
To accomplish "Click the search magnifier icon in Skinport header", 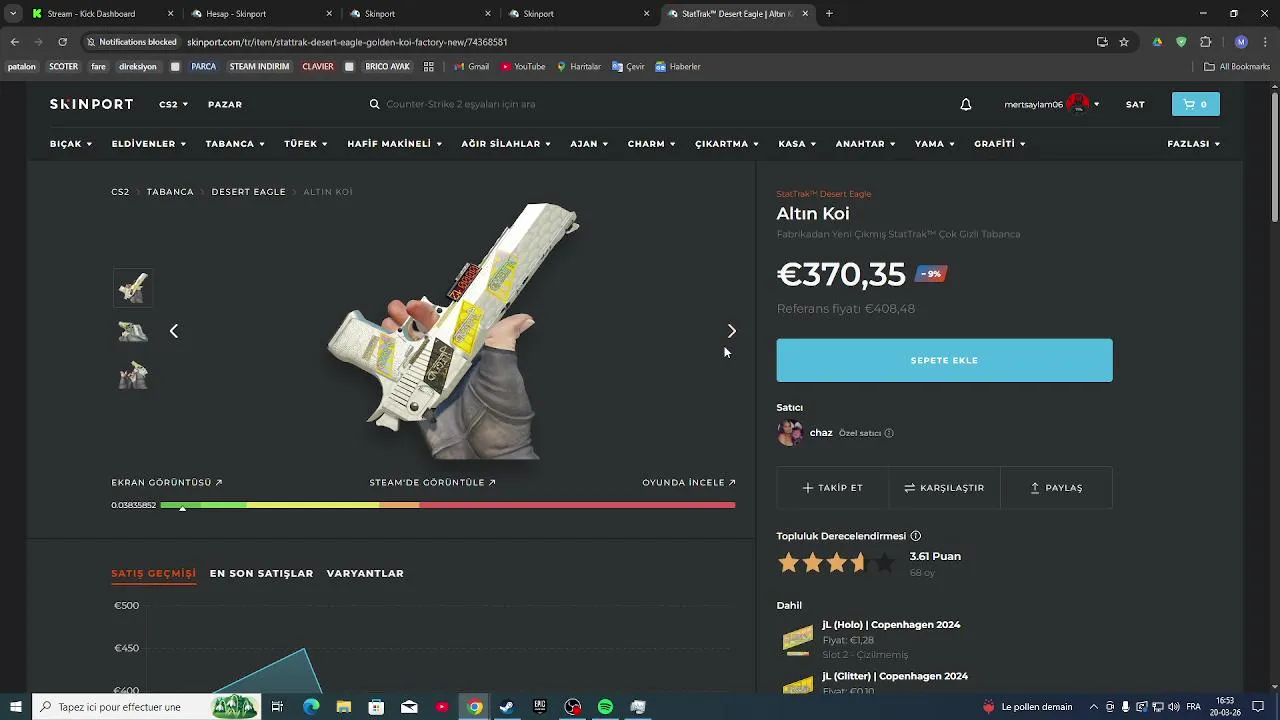I will pyautogui.click(x=374, y=104).
